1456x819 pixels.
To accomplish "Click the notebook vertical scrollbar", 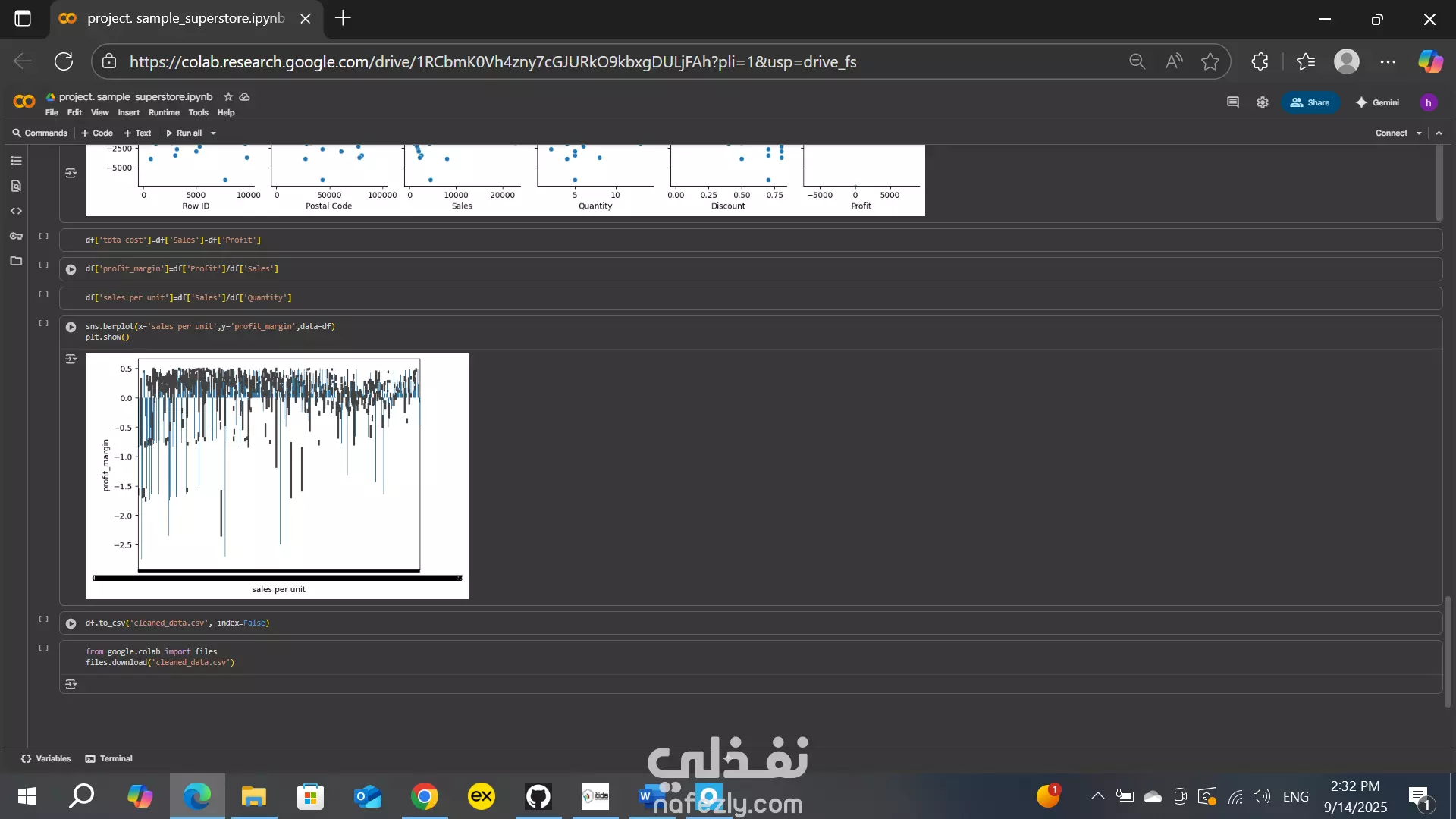I will [1448, 652].
